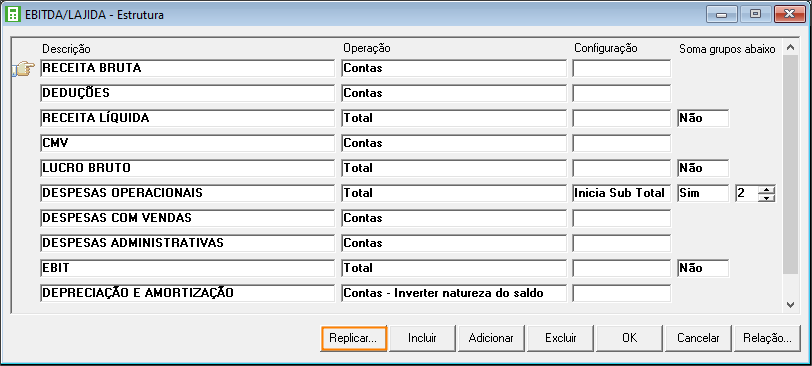Open Operação field of DESPESAS OPERACIONAIS row
Viewport: 812px width, 366px height.
click(454, 193)
